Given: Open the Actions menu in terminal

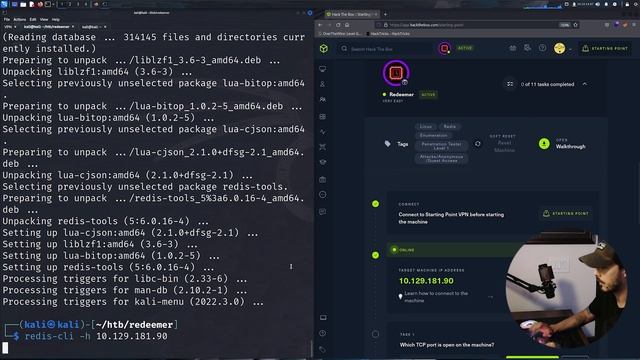Looking at the screenshot, I should coord(19,20).
